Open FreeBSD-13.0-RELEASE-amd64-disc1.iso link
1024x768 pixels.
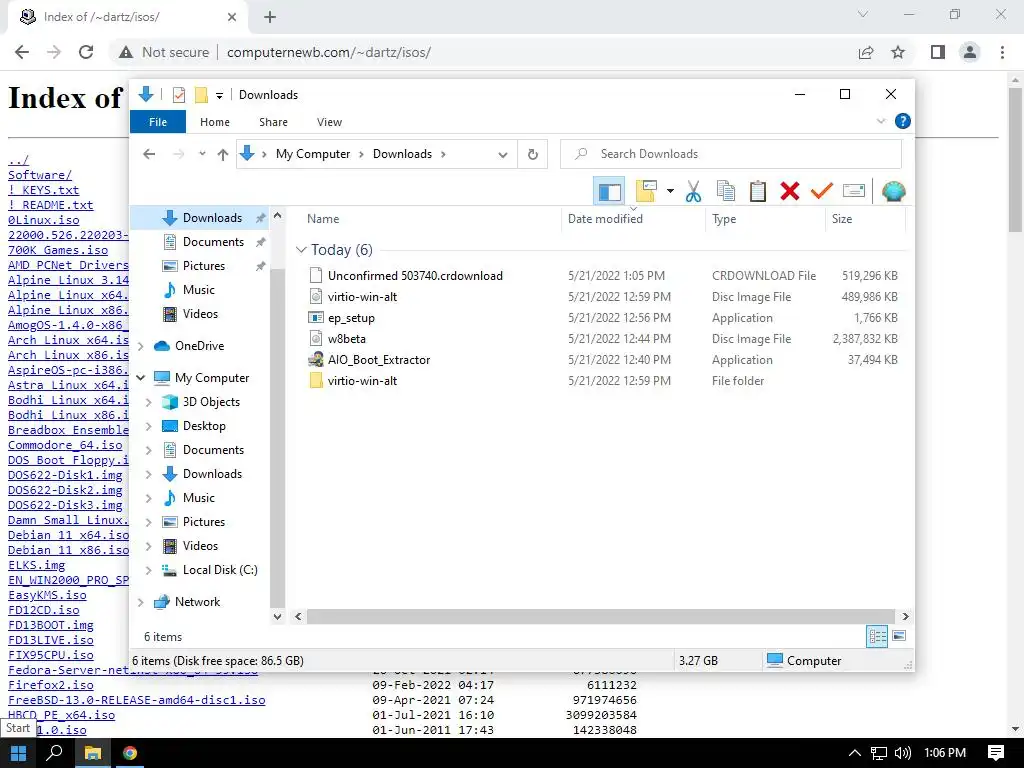click(x=136, y=700)
